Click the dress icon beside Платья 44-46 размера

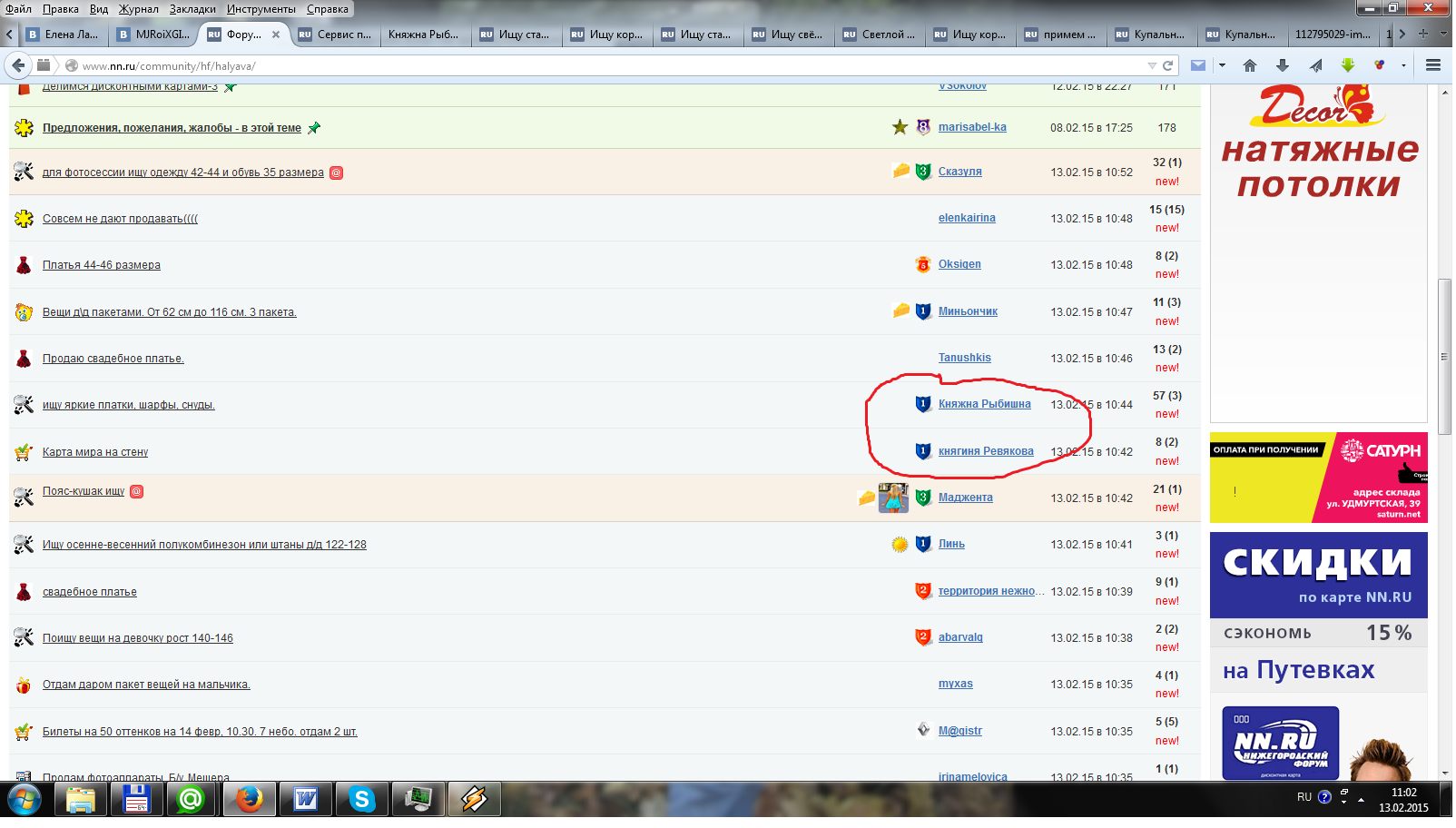24,265
